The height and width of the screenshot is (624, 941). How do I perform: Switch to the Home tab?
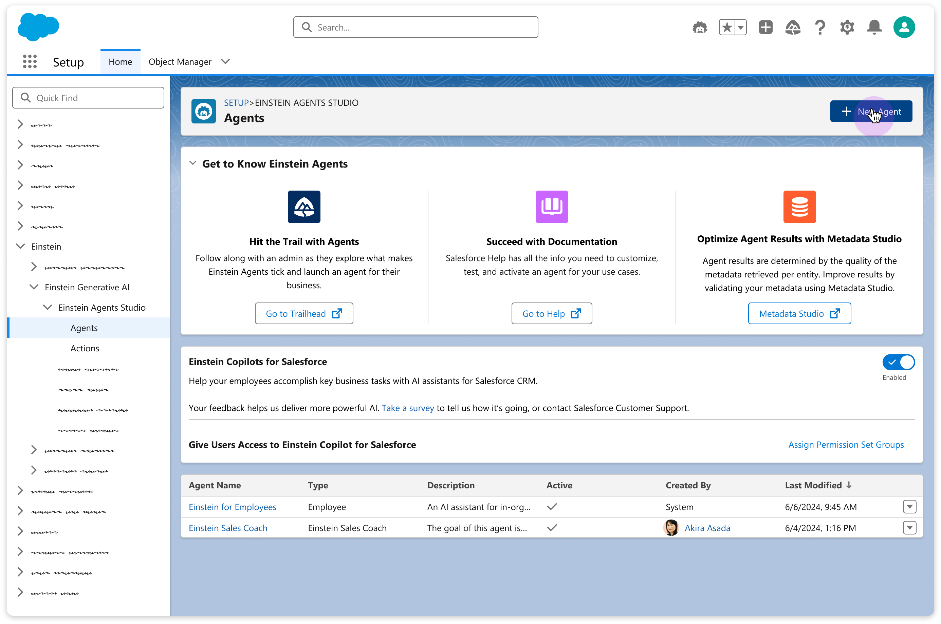120,62
